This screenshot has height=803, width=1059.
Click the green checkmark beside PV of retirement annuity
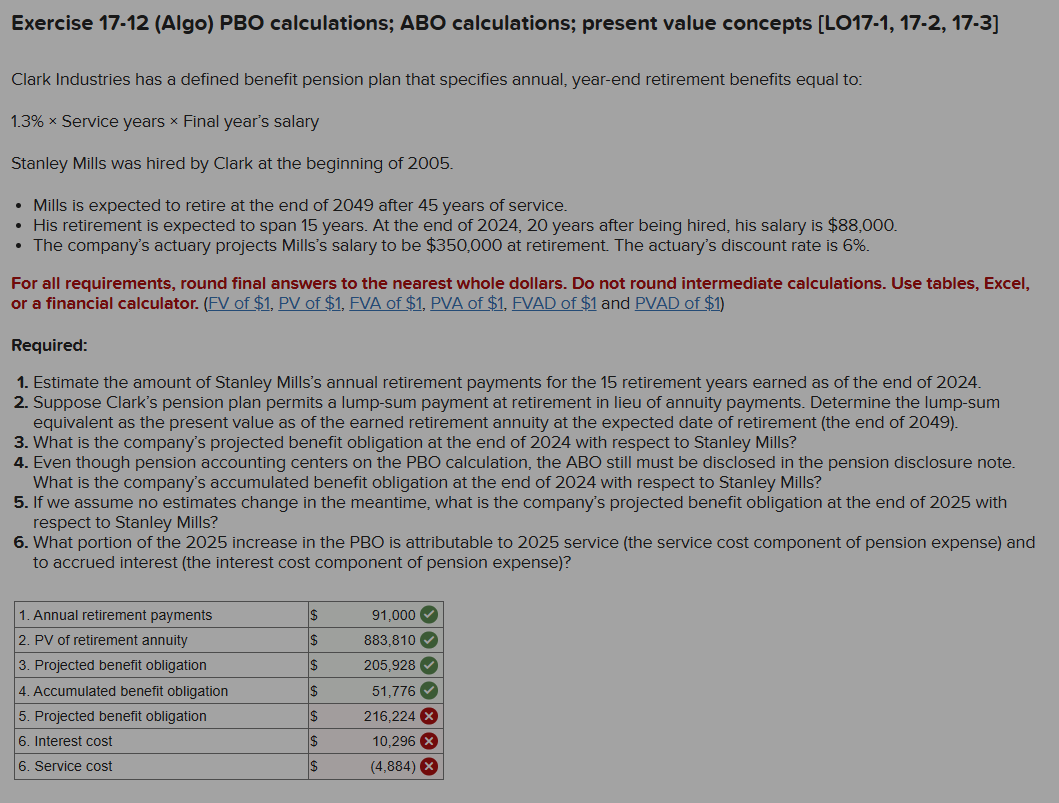click(x=429, y=640)
